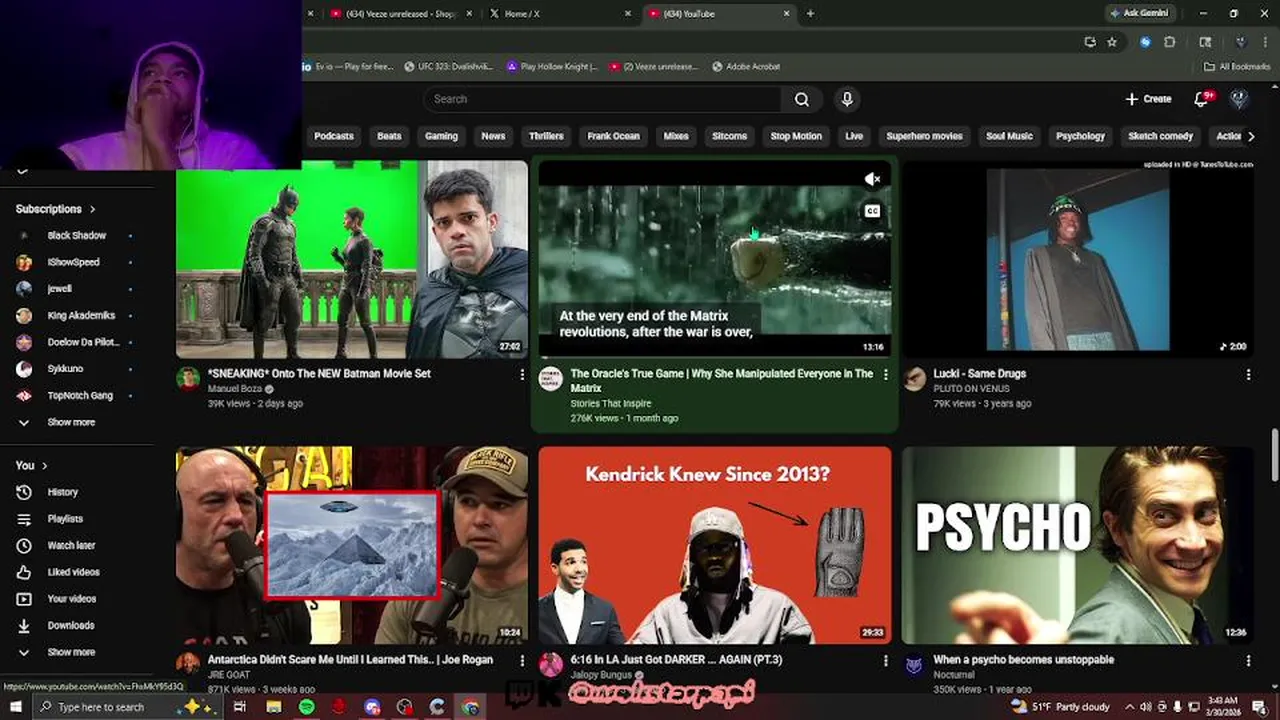The height and width of the screenshot is (720, 1280).
Task: Select the Stop Motion category chip
Action: [796, 136]
